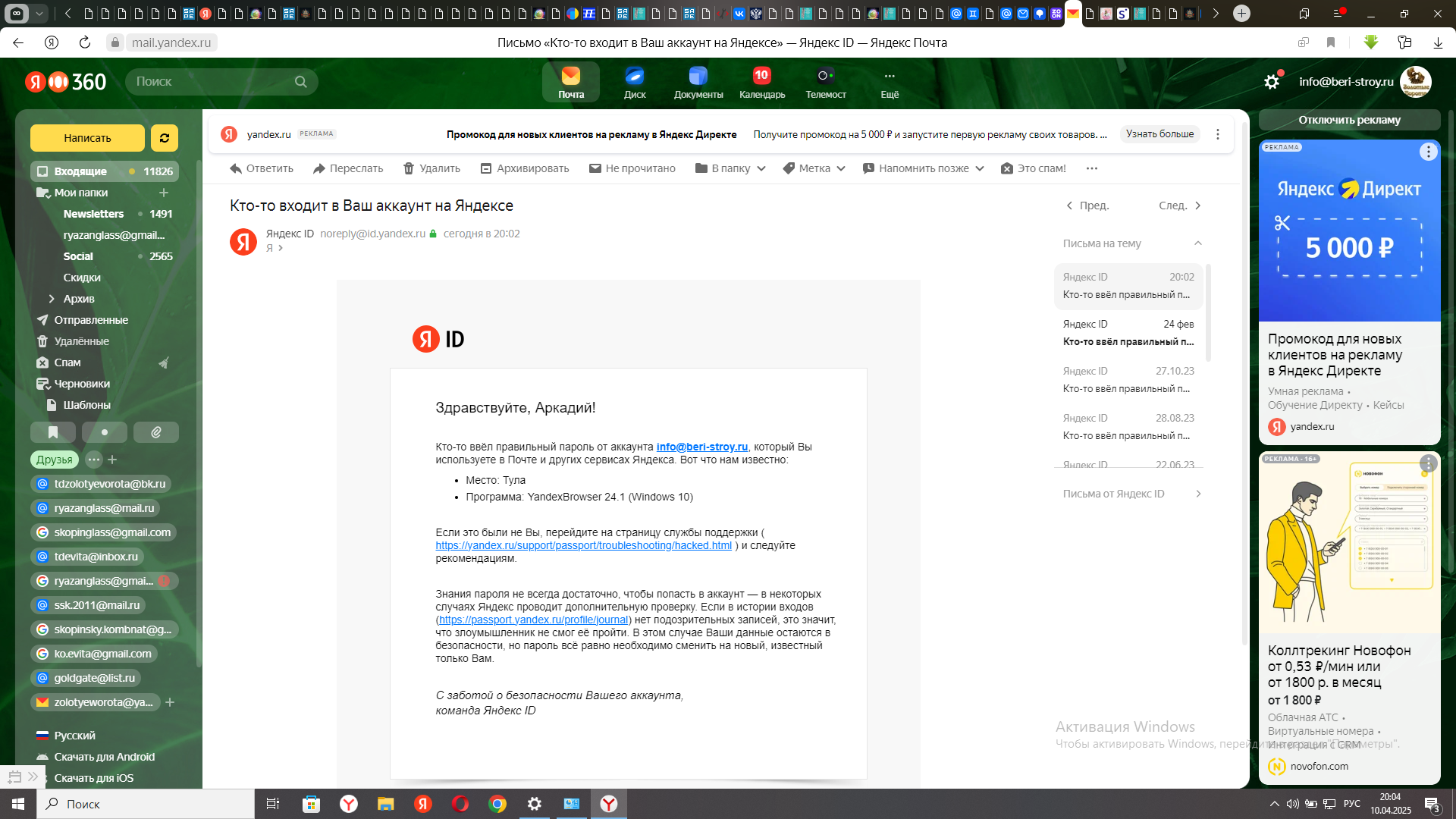Click info@beri-stroy.ru link in letter
This screenshot has width=1456, height=819.
[x=702, y=447]
